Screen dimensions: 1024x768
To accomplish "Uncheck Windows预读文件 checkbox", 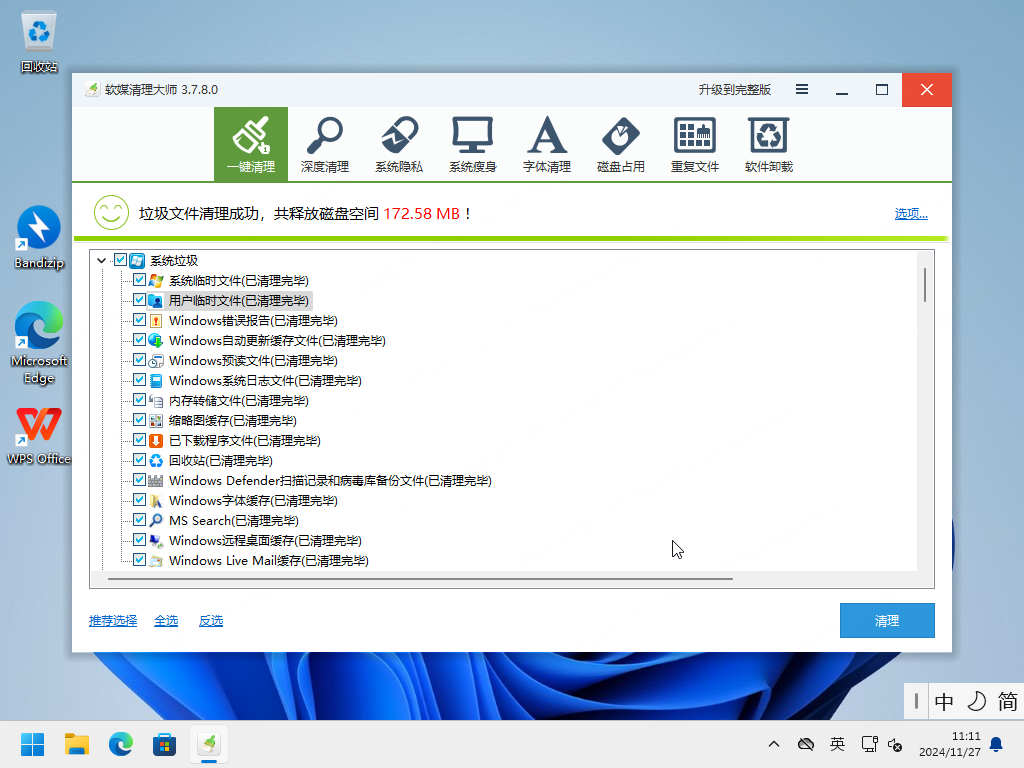I will click(139, 360).
